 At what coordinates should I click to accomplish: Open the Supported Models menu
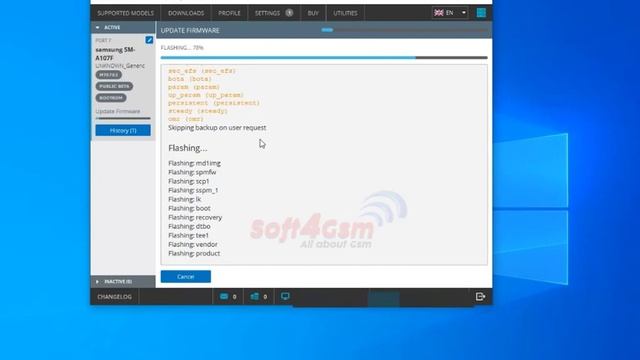click(x=125, y=13)
